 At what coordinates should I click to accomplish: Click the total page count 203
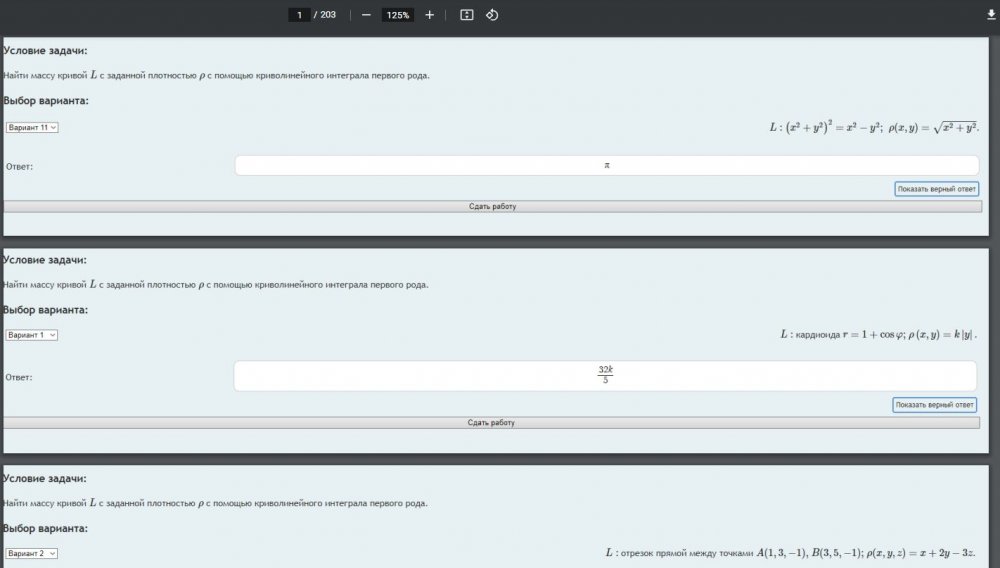click(328, 15)
